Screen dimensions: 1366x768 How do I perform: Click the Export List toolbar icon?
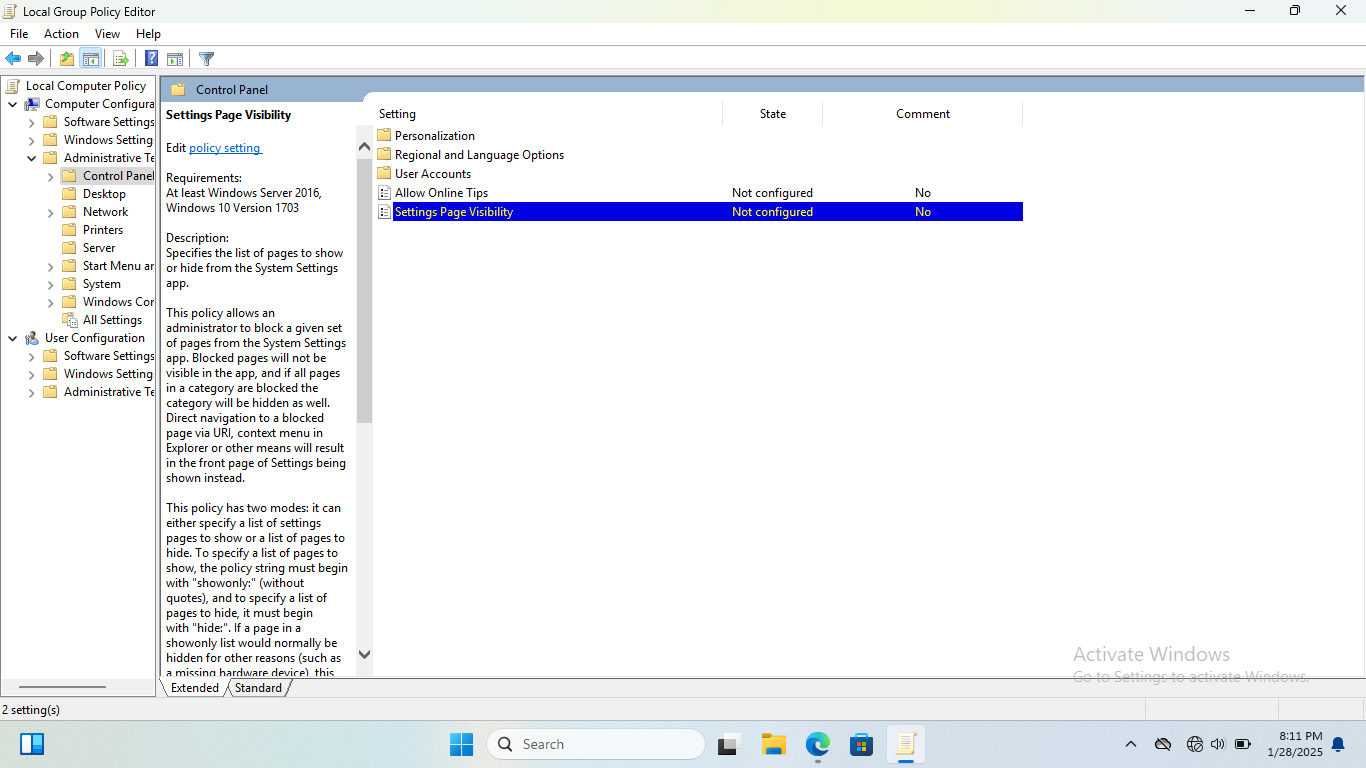tap(120, 59)
